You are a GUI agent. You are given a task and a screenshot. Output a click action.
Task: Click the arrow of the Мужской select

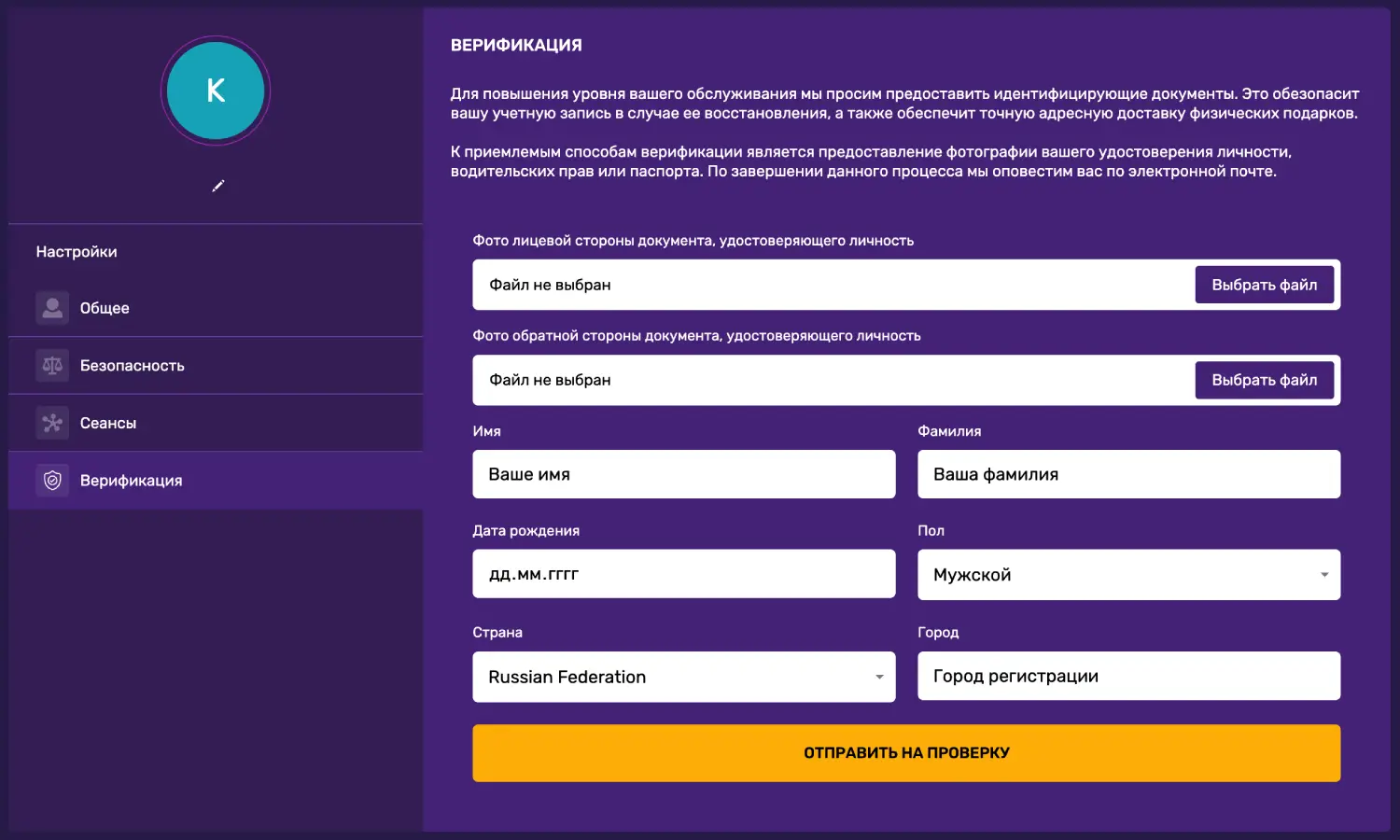click(1324, 575)
